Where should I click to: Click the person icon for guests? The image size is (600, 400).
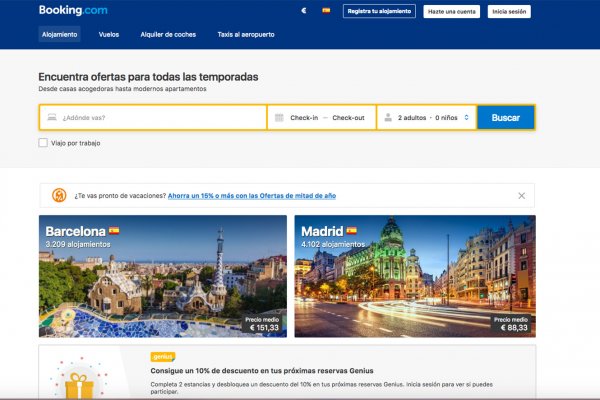point(387,118)
